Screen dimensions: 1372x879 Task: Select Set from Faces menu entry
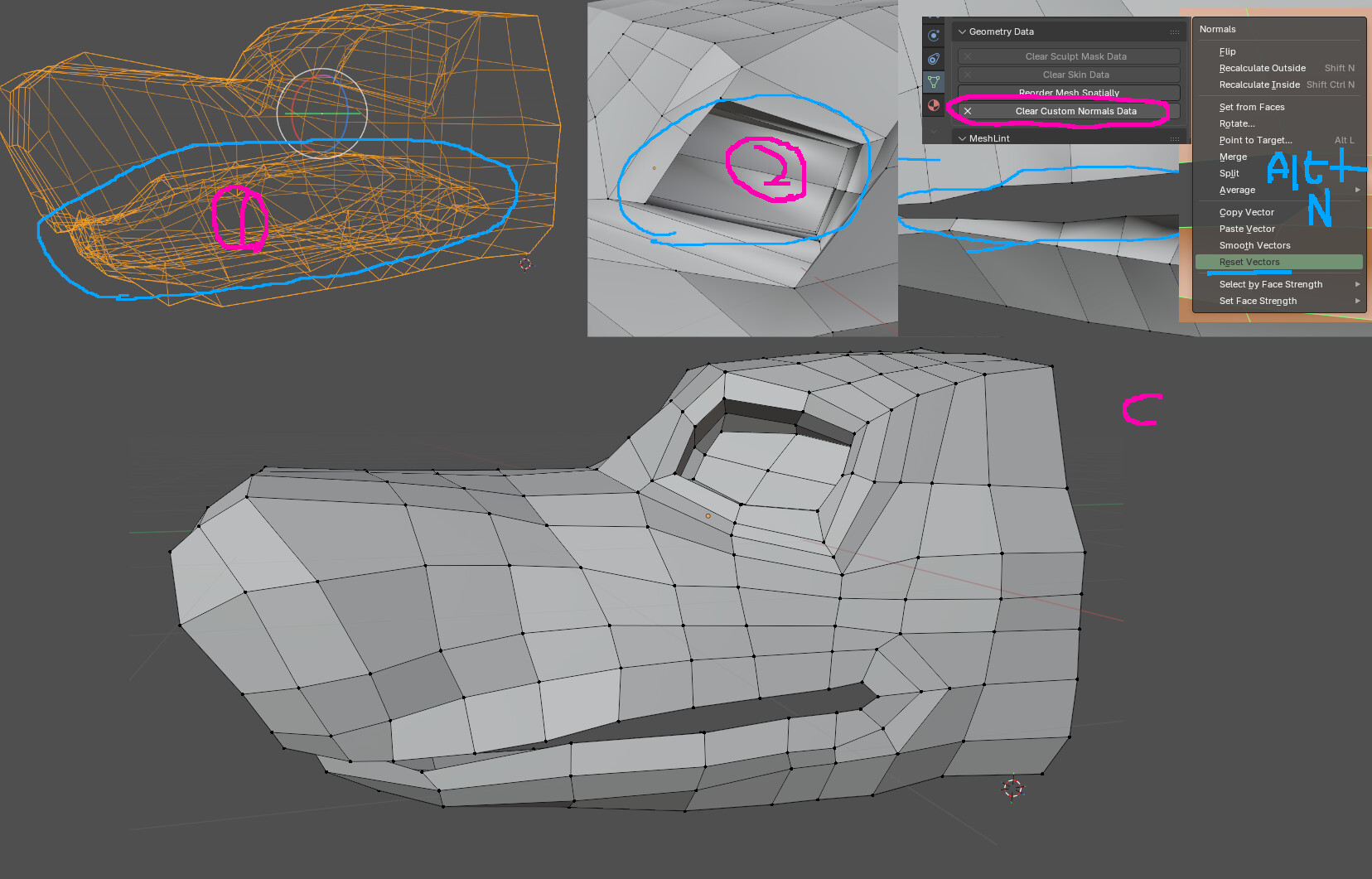[1279, 107]
